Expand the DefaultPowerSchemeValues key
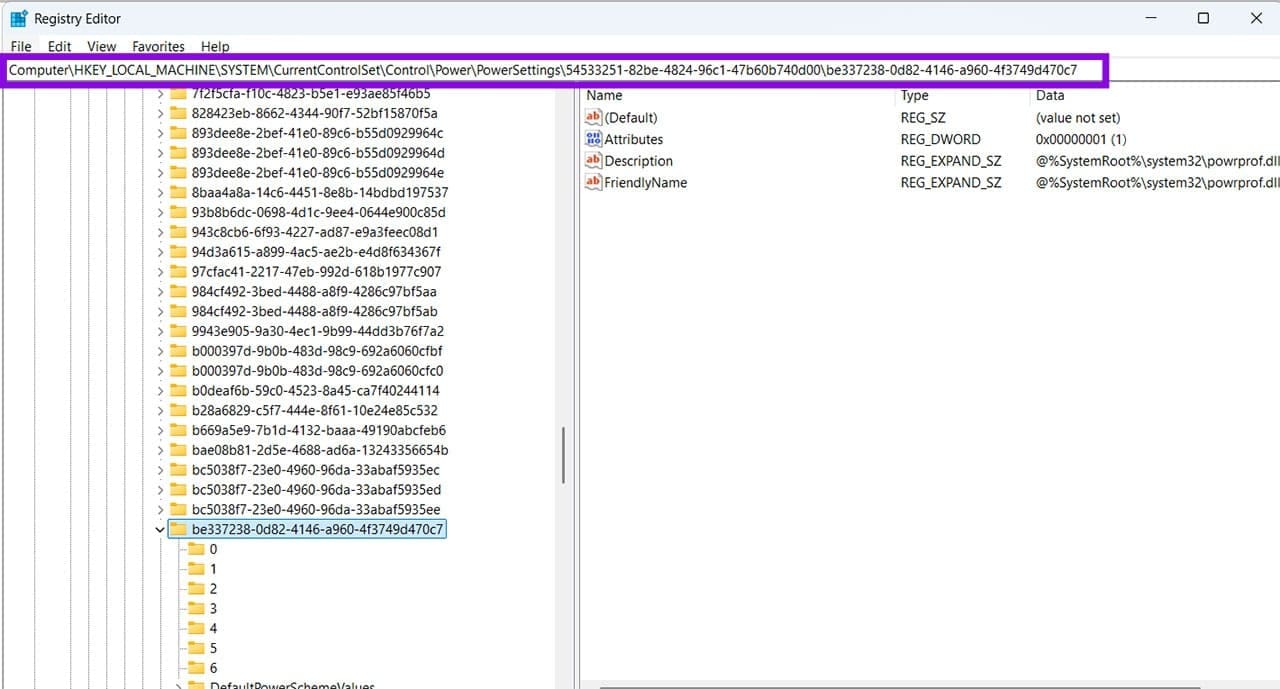Viewport: 1280px width, 689px height. click(x=179, y=687)
